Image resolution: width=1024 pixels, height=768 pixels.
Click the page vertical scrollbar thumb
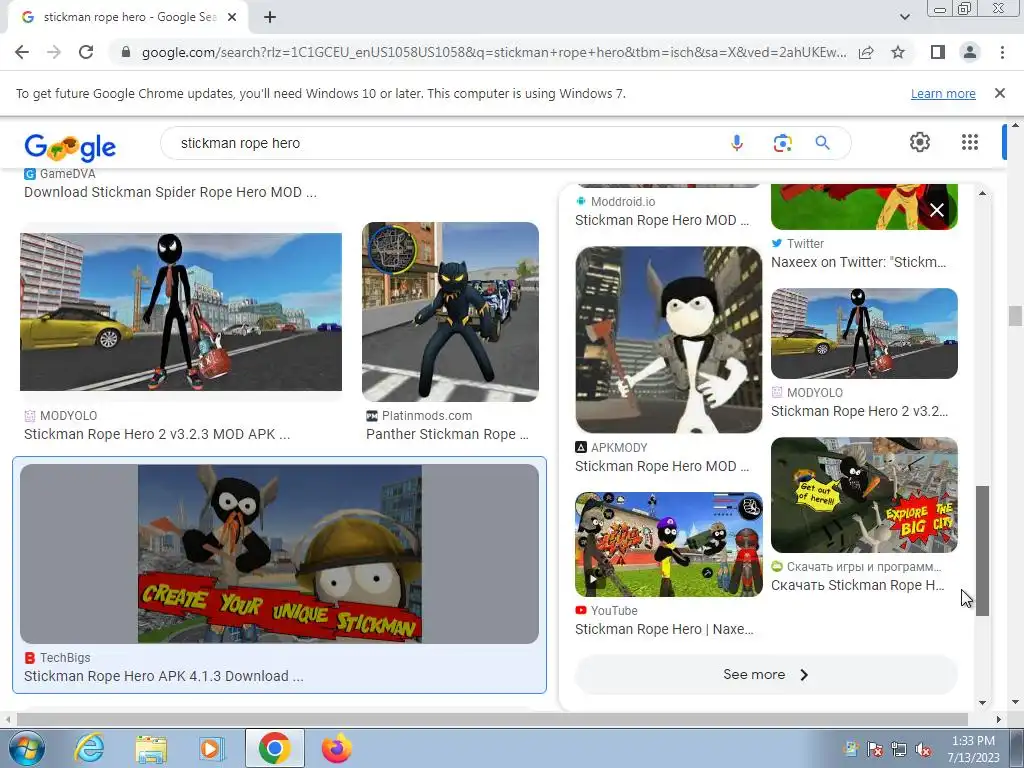(1015, 315)
